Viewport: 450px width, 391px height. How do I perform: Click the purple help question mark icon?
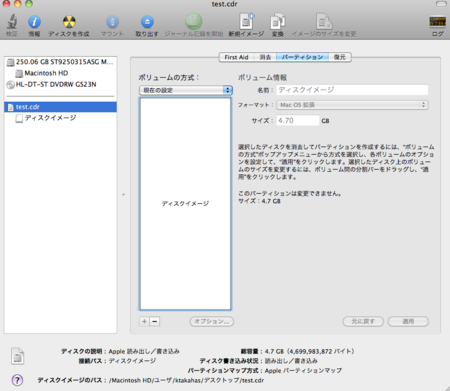tap(17, 380)
